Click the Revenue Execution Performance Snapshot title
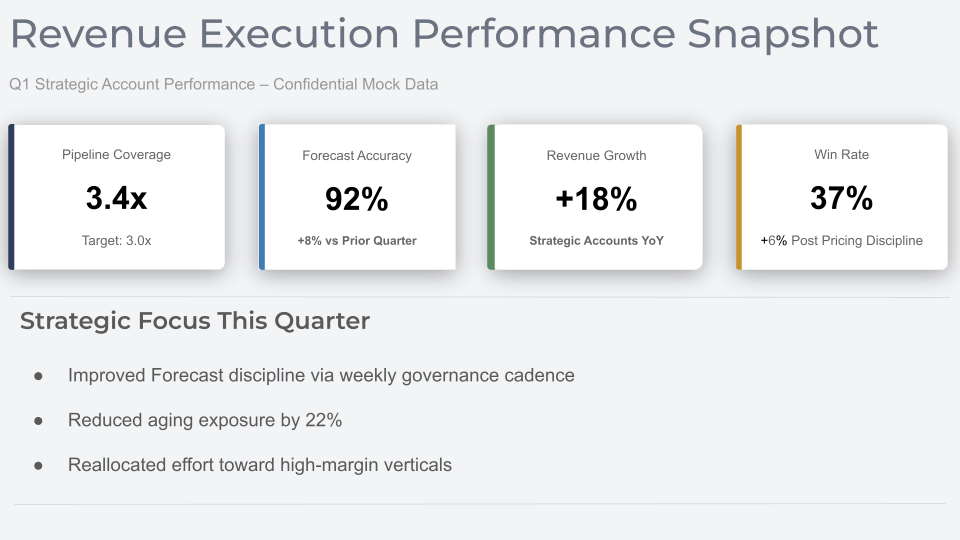Screen dimensions: 960x540 (x=444, y=34)
